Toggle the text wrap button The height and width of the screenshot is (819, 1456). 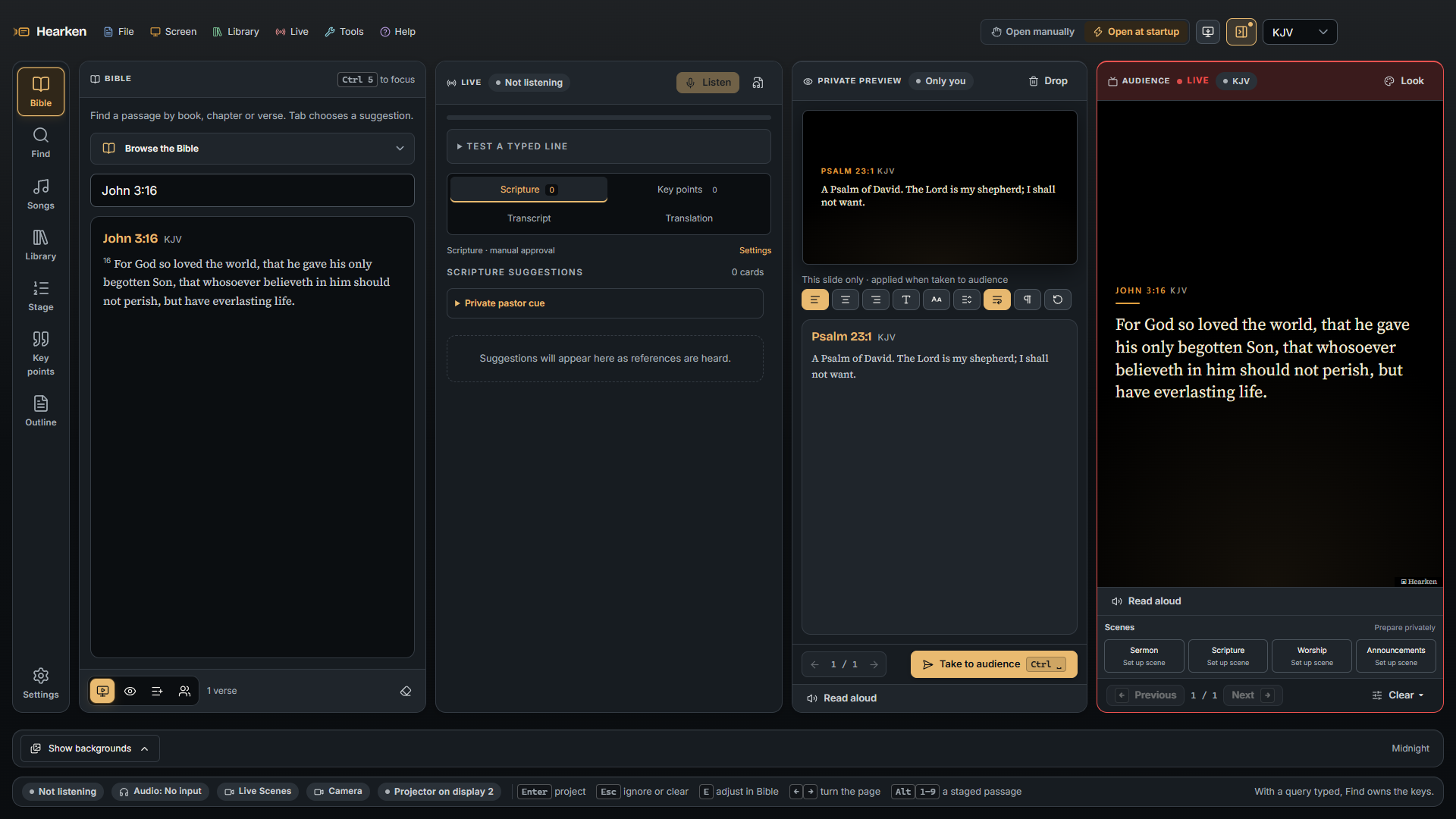997,300
